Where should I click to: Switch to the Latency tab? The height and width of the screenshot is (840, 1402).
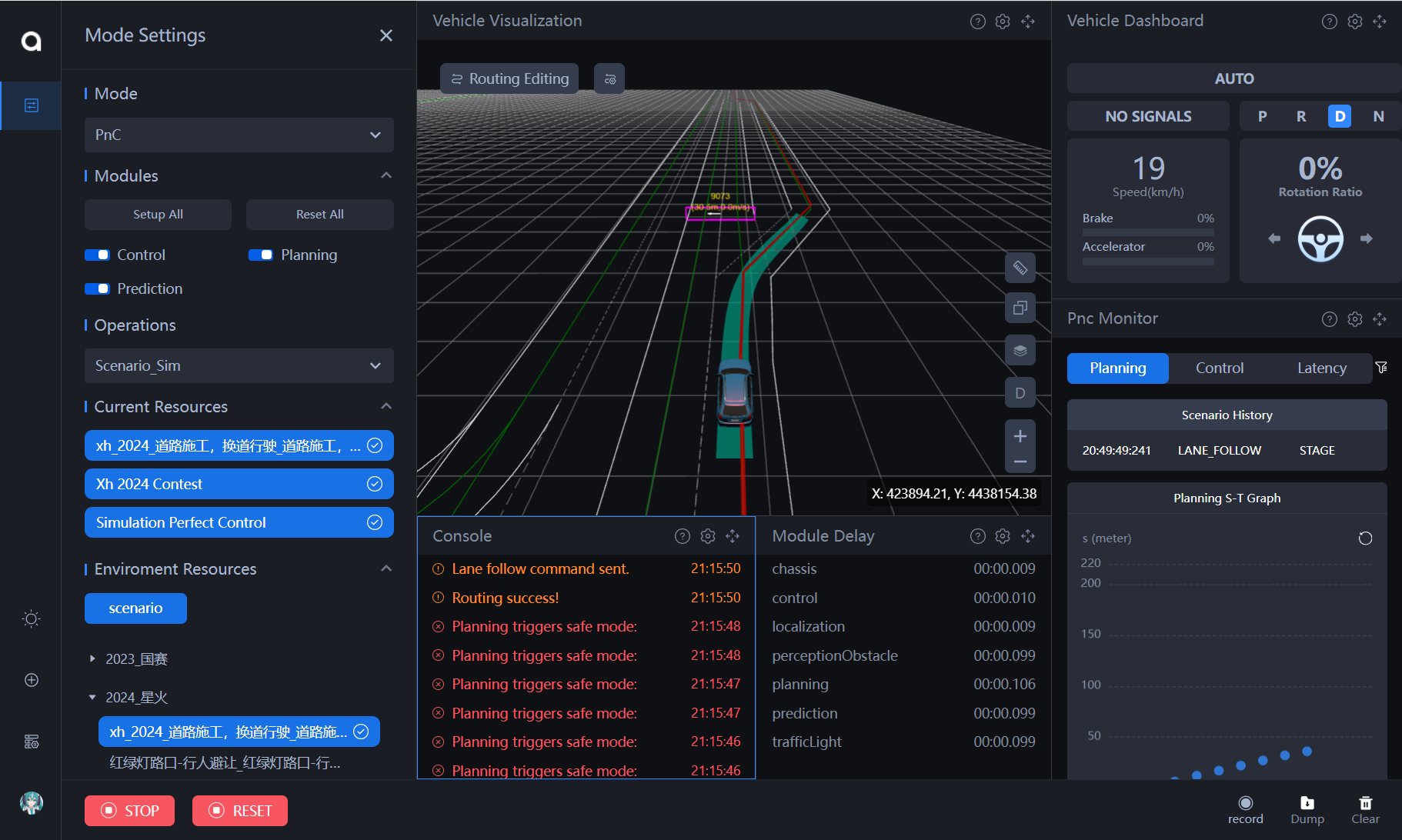point(1321,368)
